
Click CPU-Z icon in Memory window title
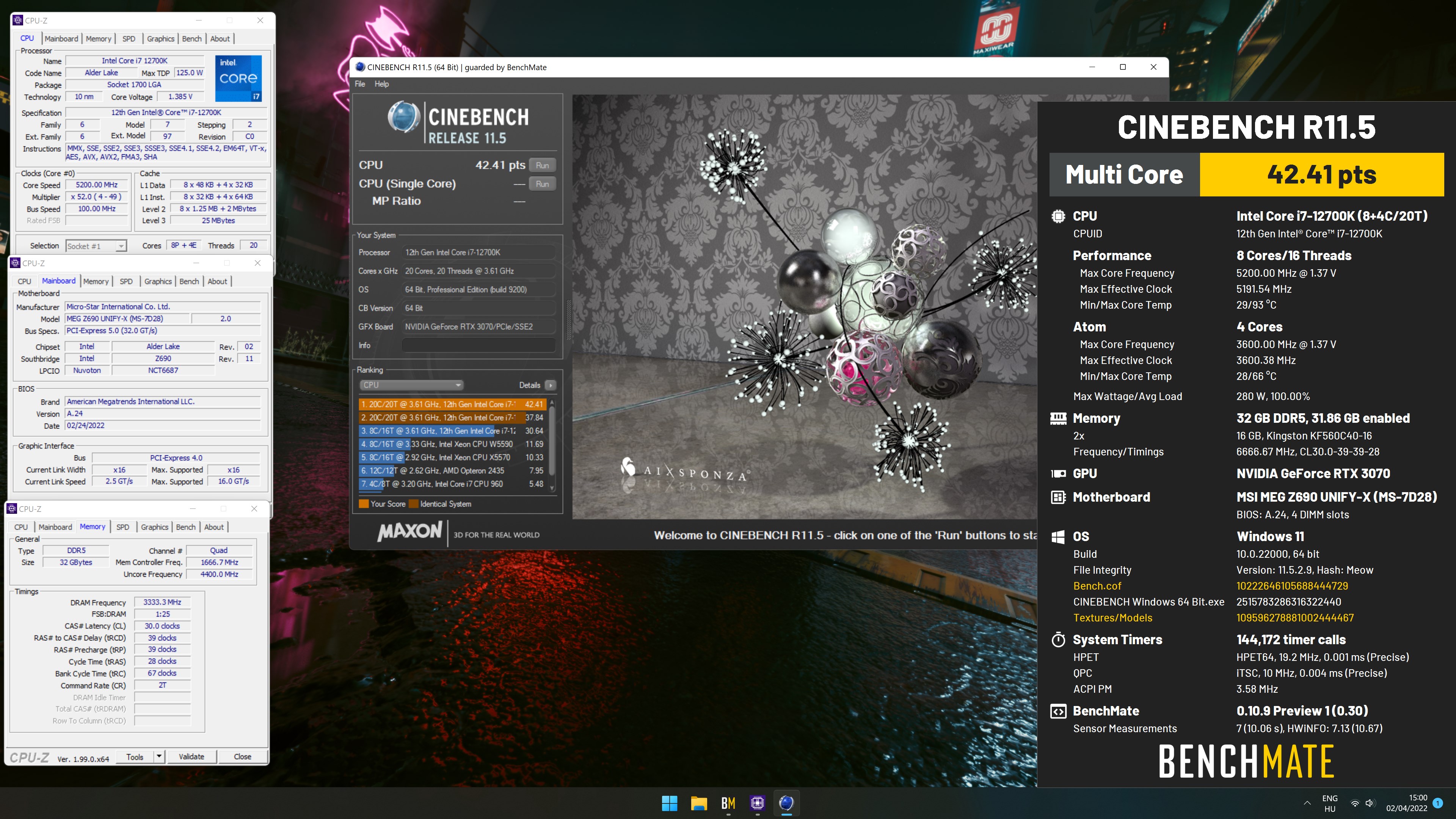12,509
